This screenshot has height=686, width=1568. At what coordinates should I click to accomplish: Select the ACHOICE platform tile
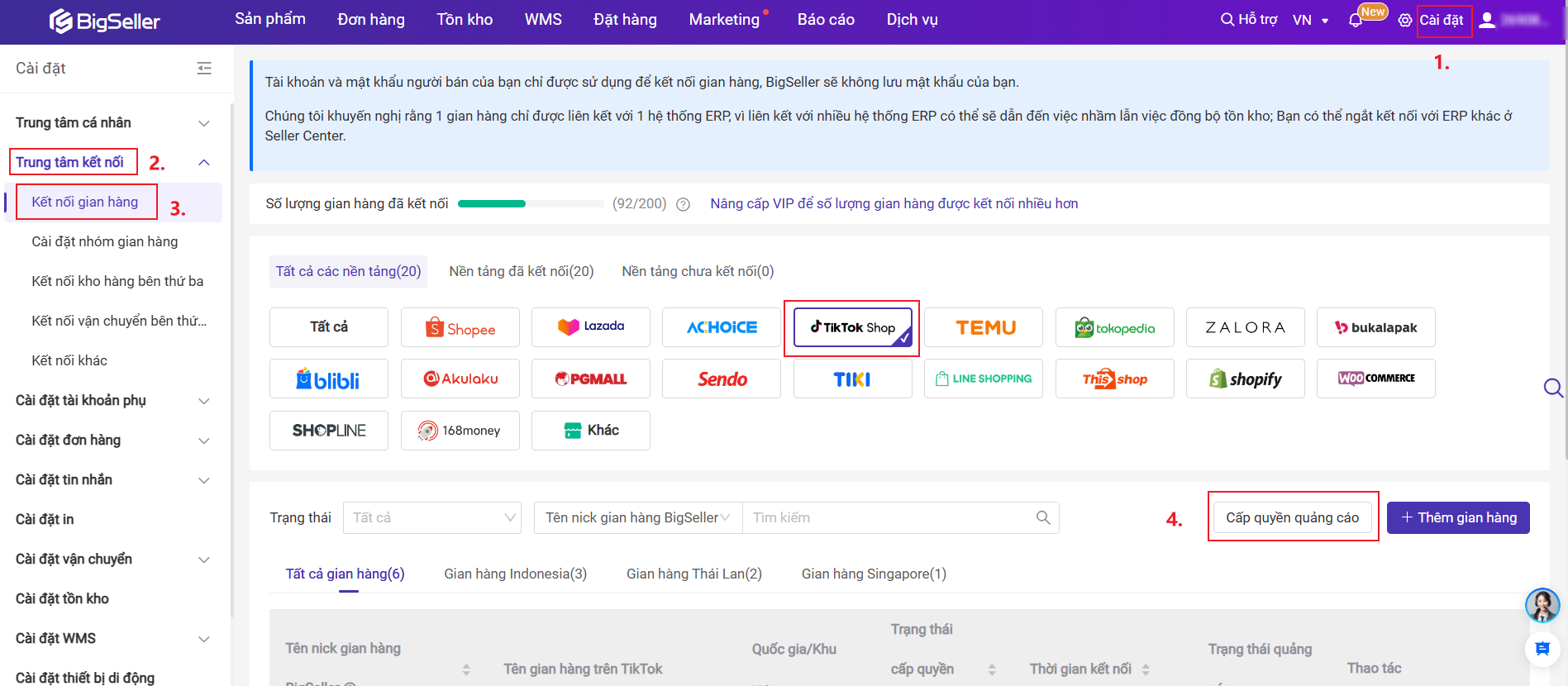coord(722,327)
